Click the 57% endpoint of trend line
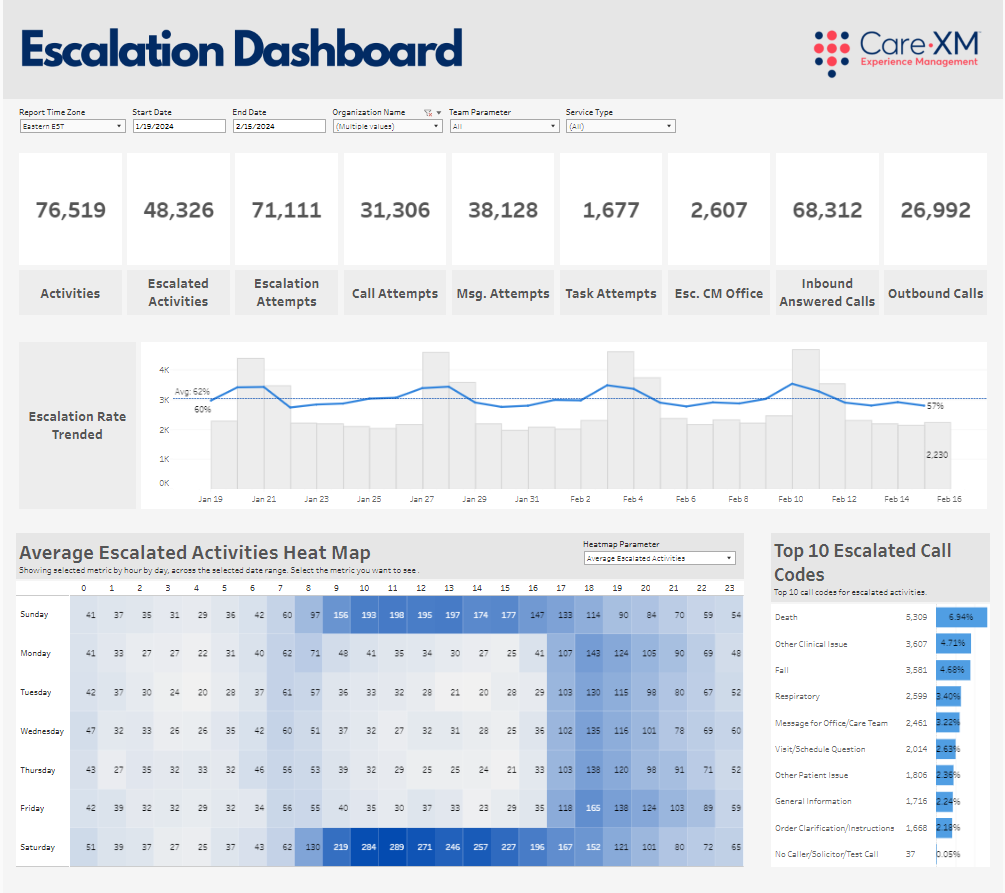Image resolution: width=1005 pixels, height=893 pixels. [x=924, y=406]
